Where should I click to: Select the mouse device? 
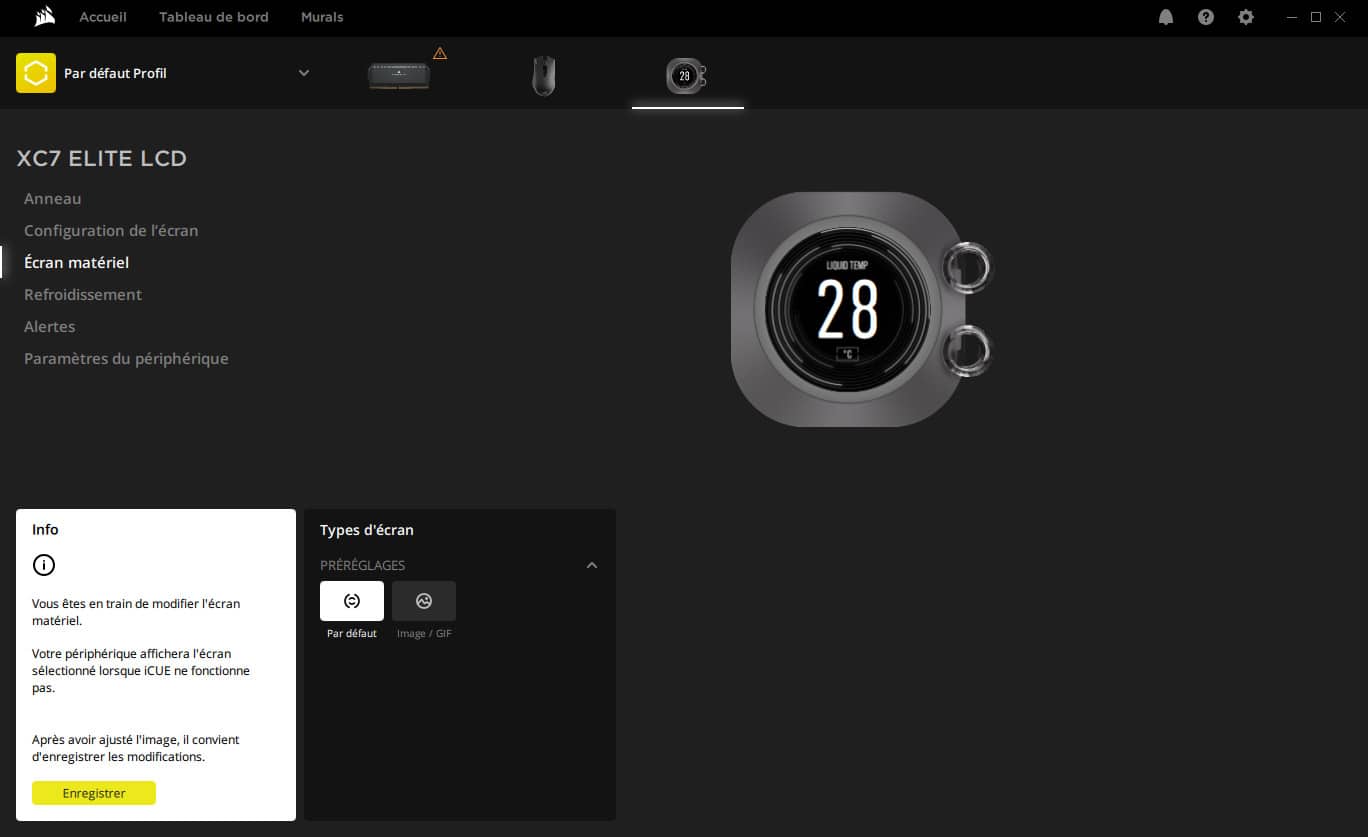click(543, 76)
